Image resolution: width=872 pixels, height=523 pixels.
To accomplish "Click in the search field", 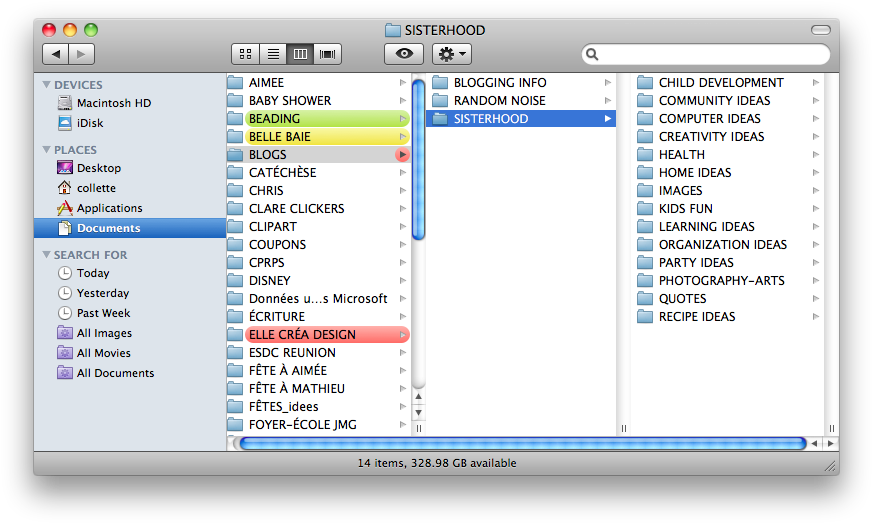I will (x=712, y=54).
